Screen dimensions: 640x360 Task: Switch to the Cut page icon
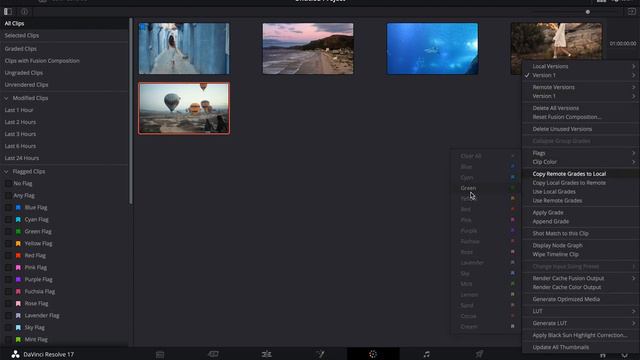coord(213,354)
